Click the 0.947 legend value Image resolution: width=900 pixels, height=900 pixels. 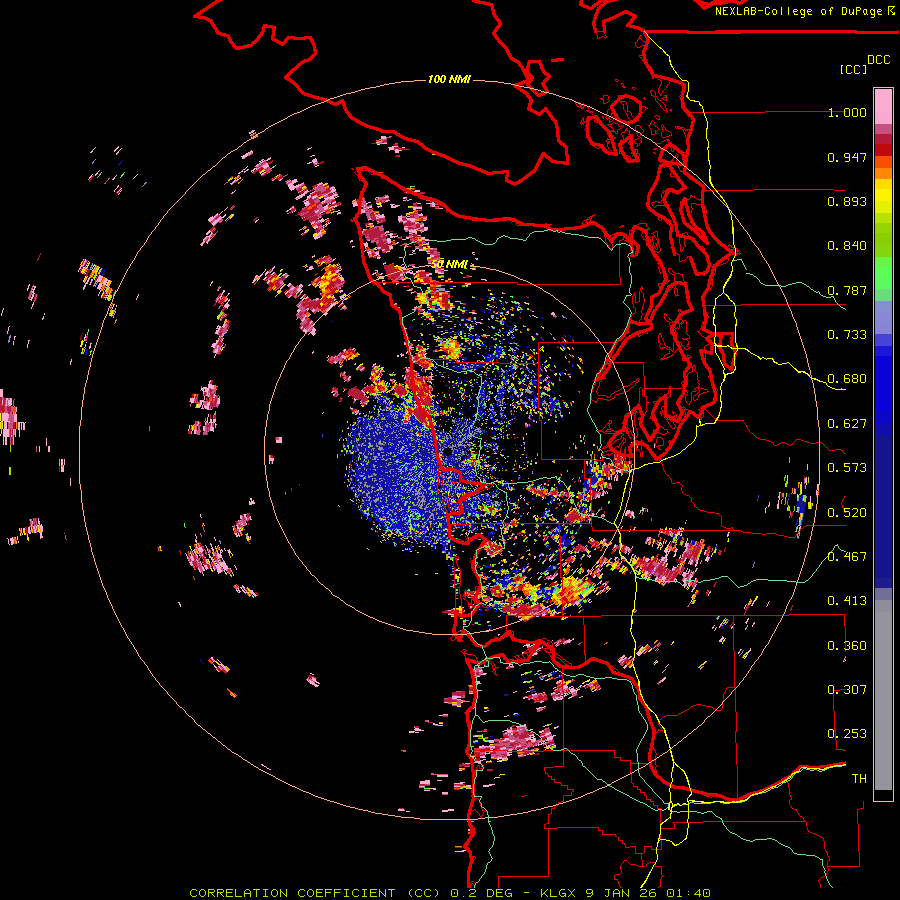pyautogui.click(x=847, y=157)
